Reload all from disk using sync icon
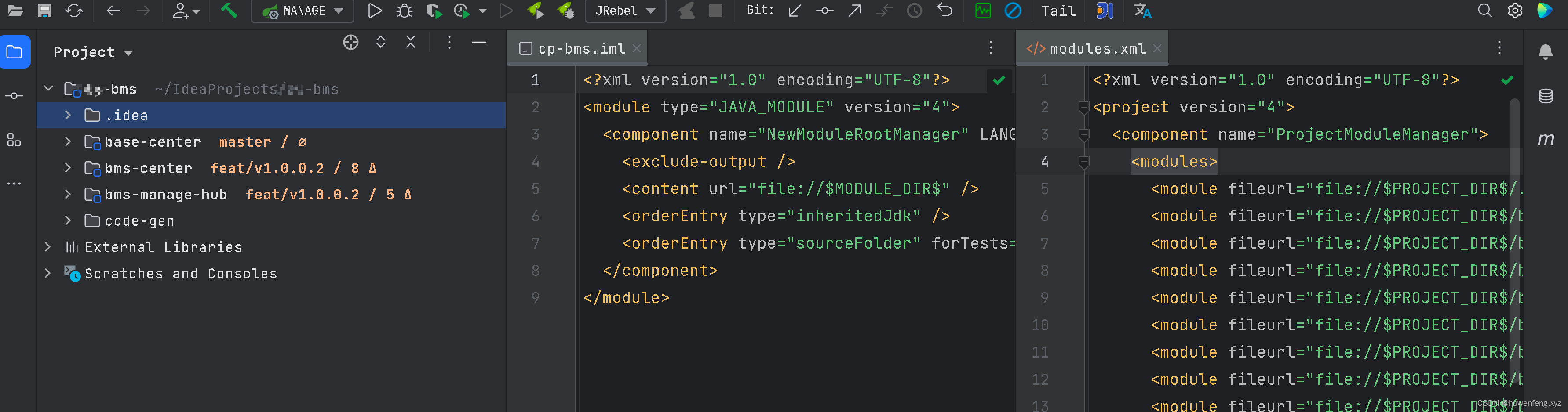 74,11
